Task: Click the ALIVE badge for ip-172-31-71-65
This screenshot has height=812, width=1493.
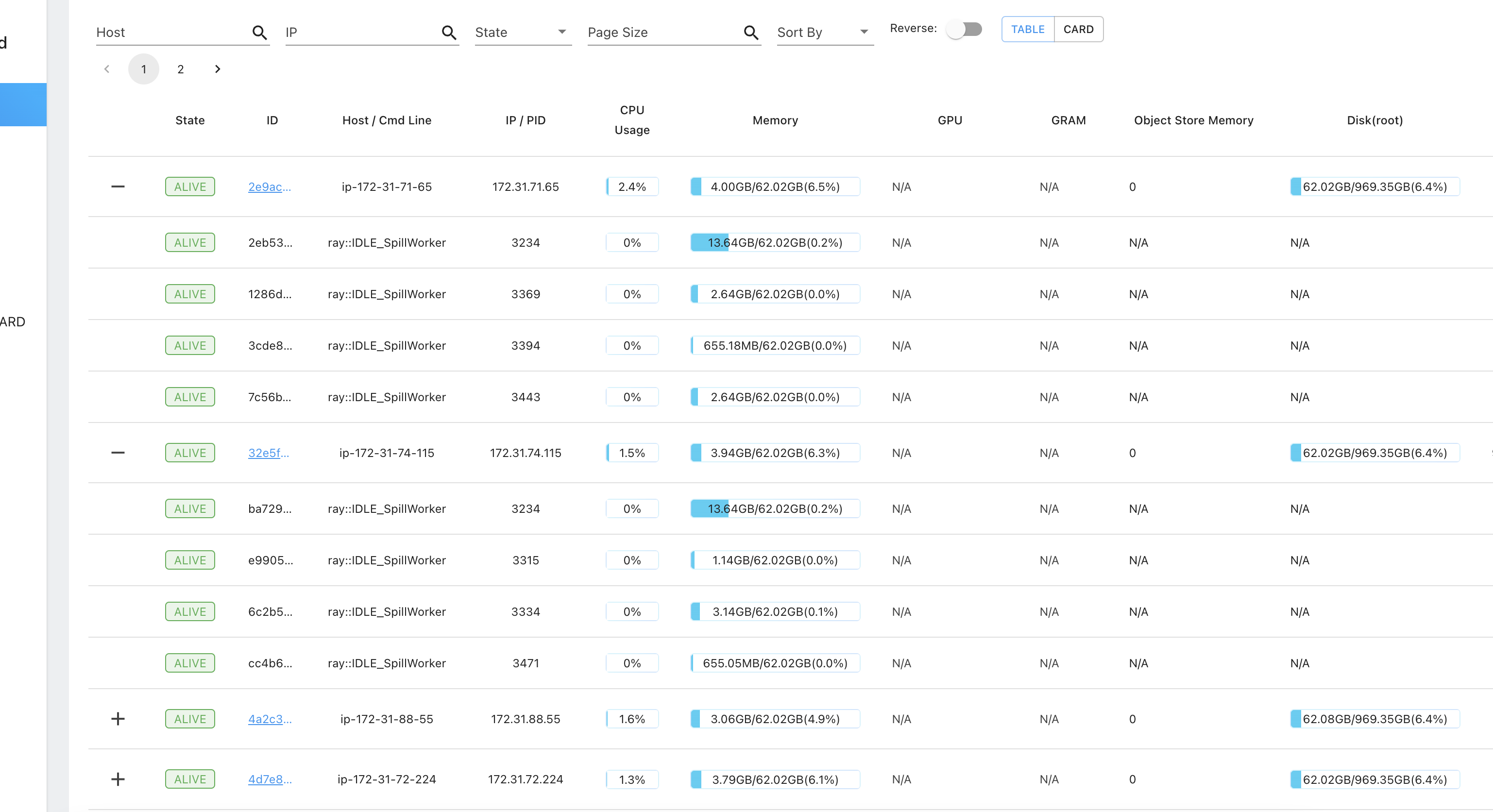Action: [x=190, y=186]
